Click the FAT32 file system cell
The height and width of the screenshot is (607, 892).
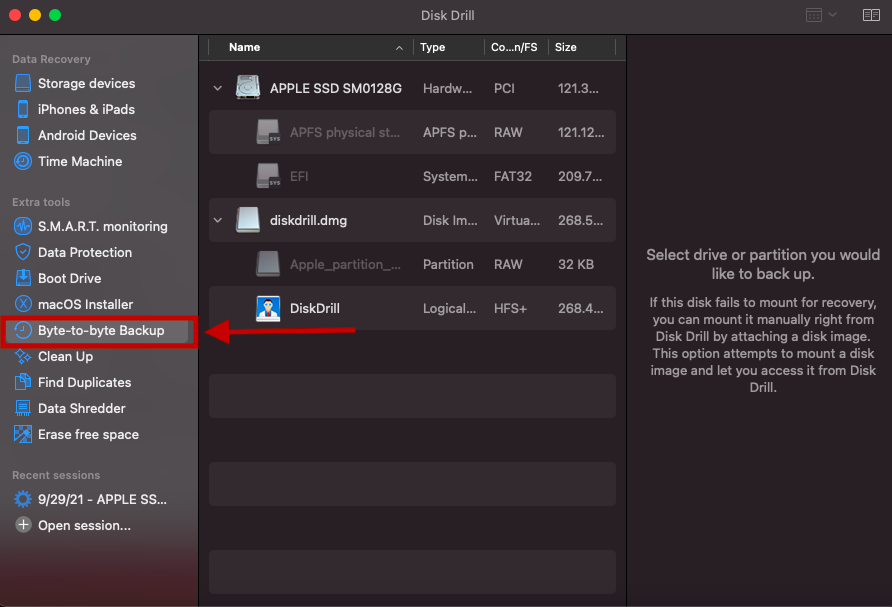pos(513,176)
